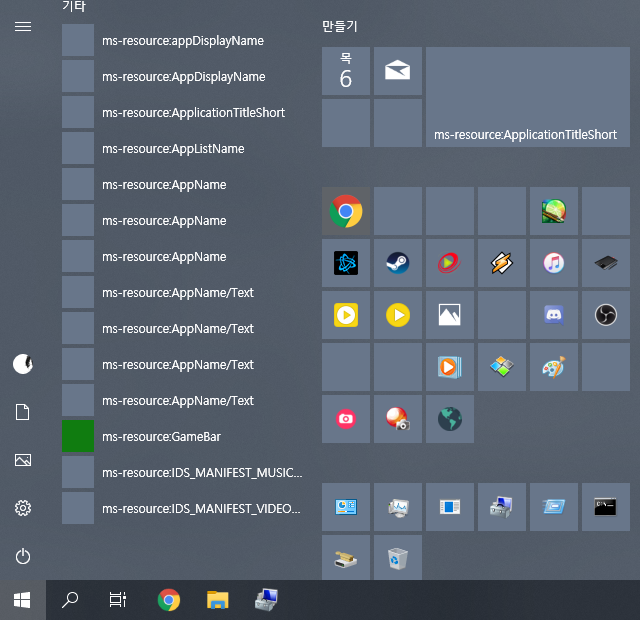Open the calendar tile showing 목 6

click(346, 71)
